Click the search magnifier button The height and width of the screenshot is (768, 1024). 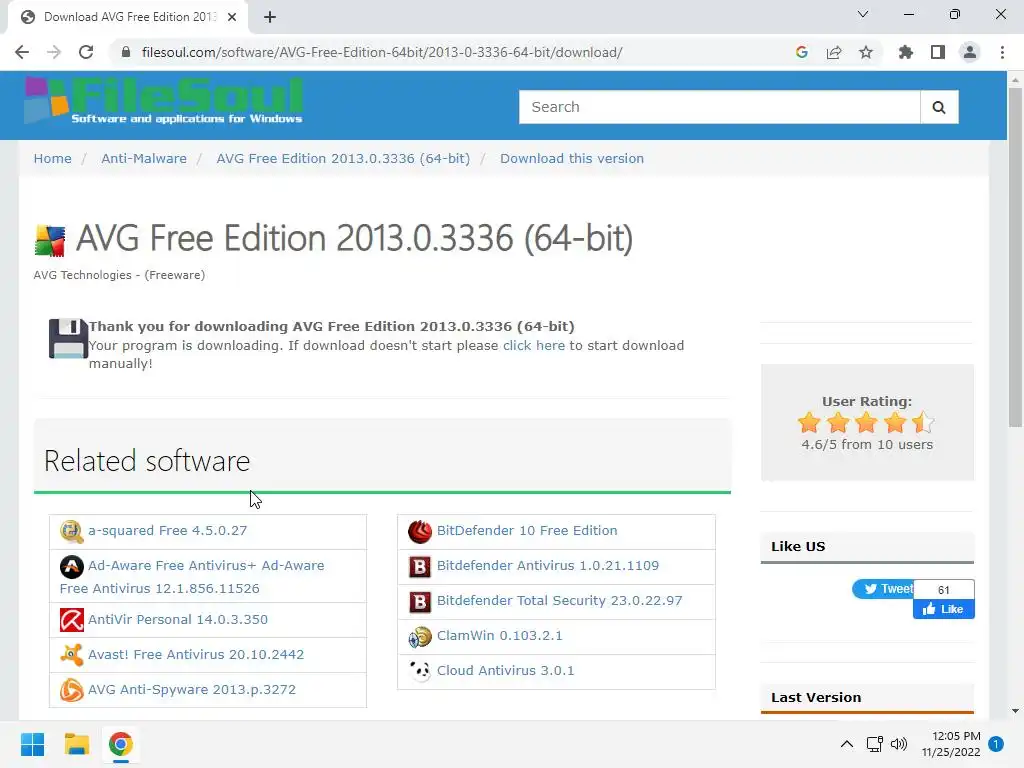click(x=939, y=107)
